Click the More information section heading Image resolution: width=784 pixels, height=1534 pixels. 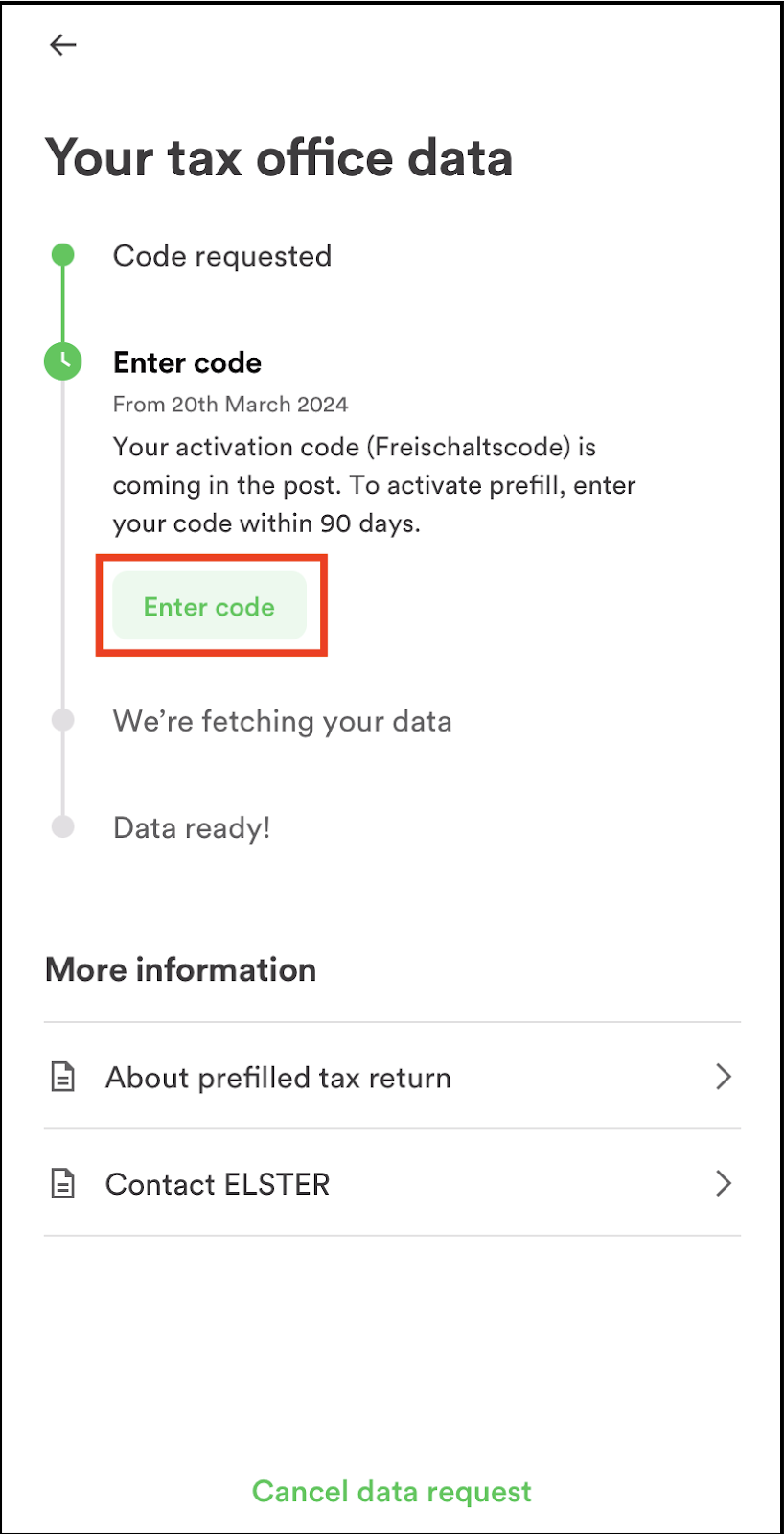pos(180,969)
